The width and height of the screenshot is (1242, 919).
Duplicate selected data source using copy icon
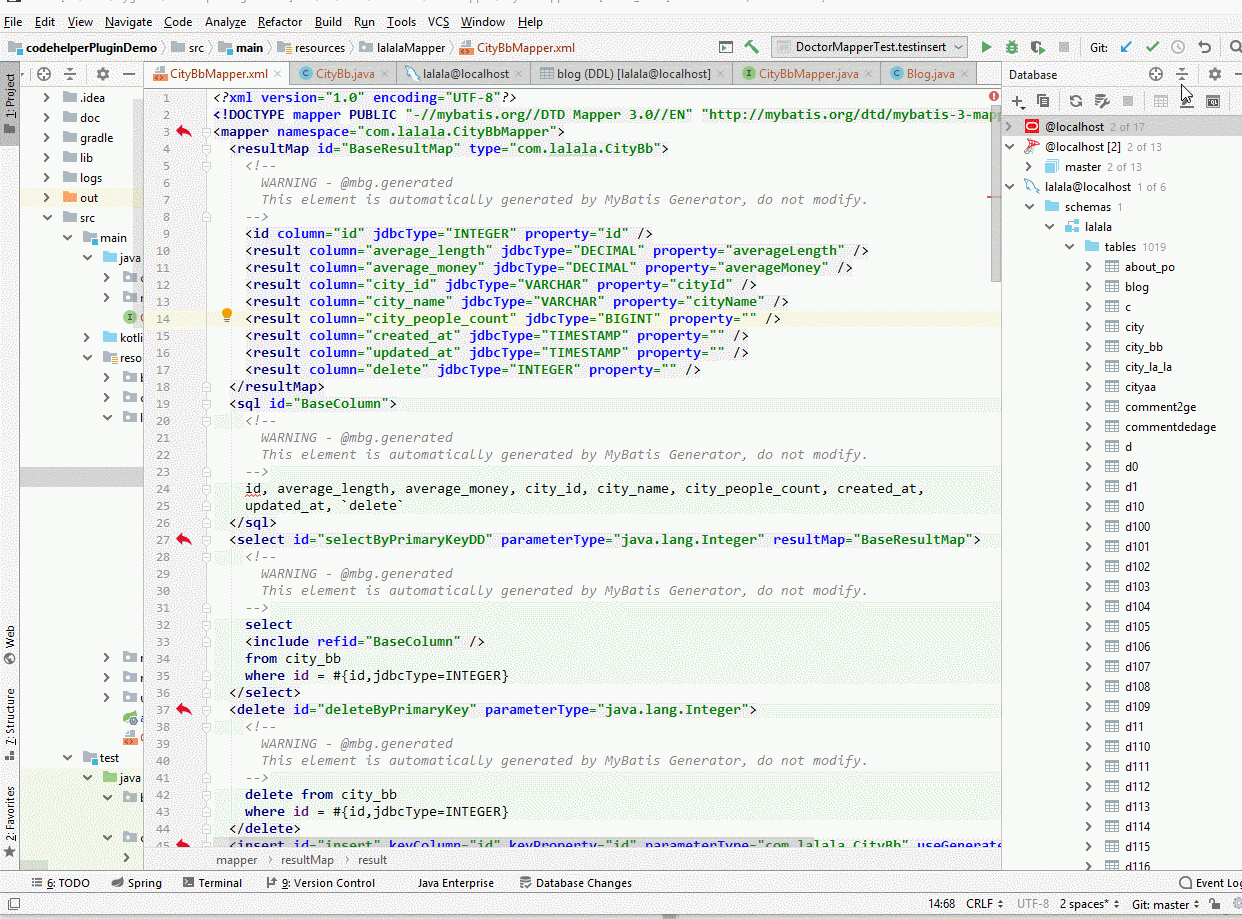pyautogui.click(x=1042, y=100)
